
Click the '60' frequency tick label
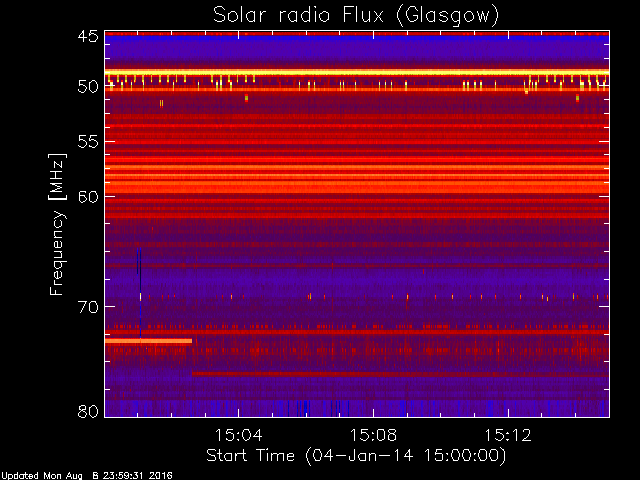coord(88,196)
